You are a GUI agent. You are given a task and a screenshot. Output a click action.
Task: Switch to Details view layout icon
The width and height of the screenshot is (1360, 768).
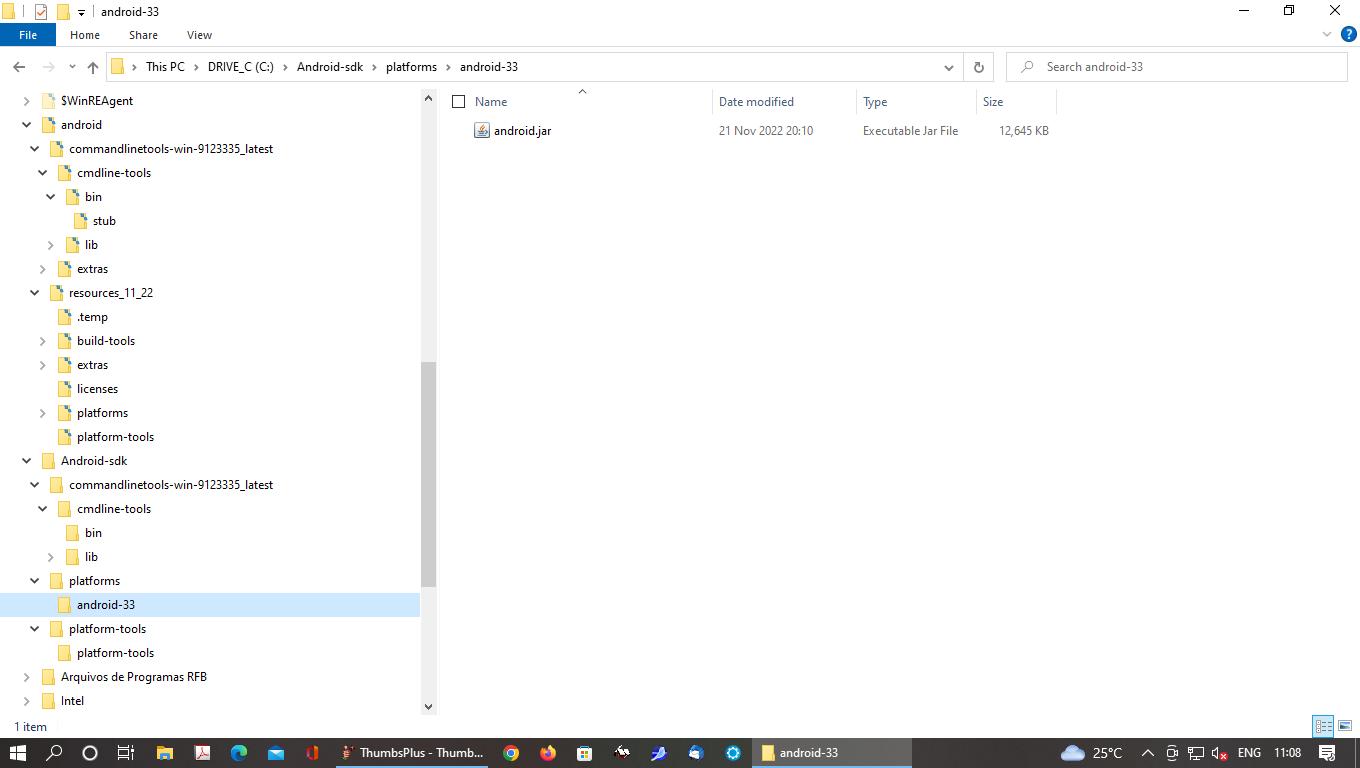(1323, 726)
